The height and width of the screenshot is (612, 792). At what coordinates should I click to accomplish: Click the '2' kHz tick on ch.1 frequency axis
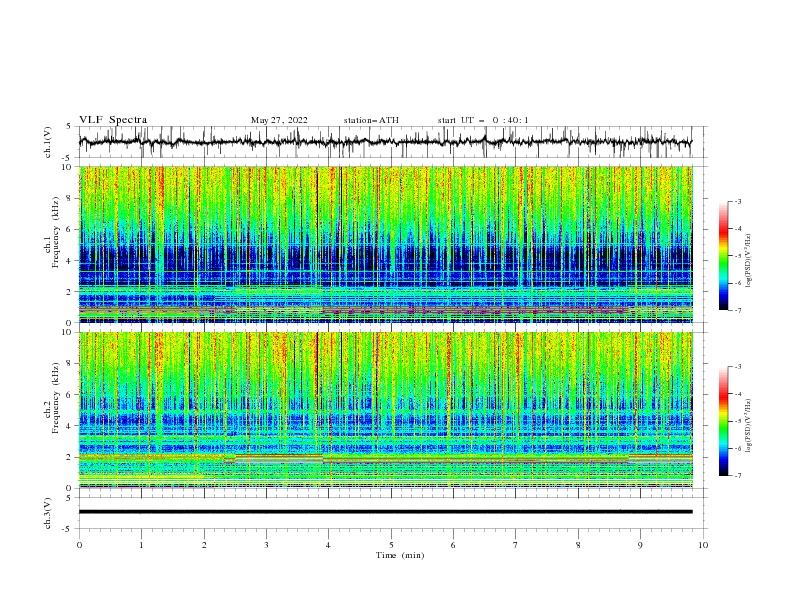coord(70,291)
